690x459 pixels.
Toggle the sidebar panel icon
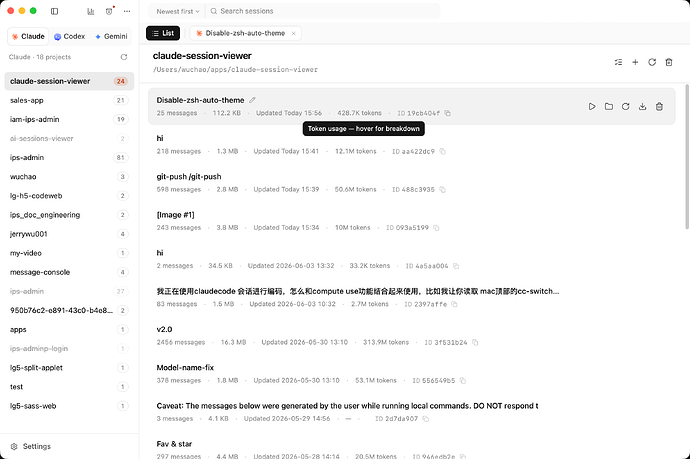[55, 11]
